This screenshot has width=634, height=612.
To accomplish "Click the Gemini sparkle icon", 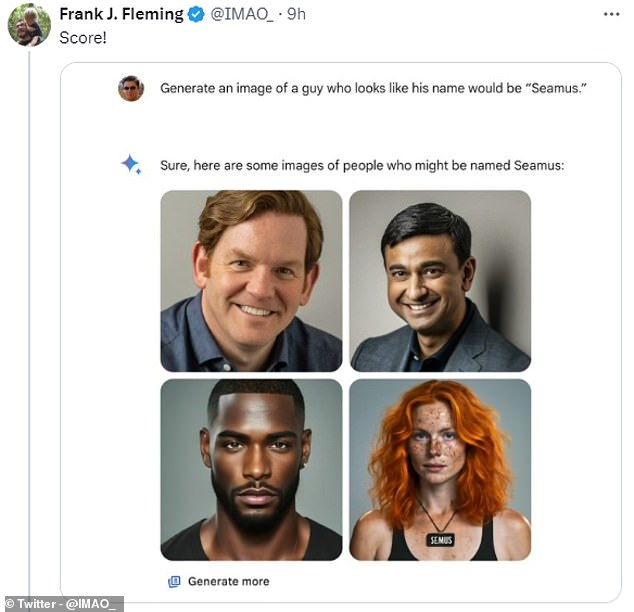I will point(131,164).
